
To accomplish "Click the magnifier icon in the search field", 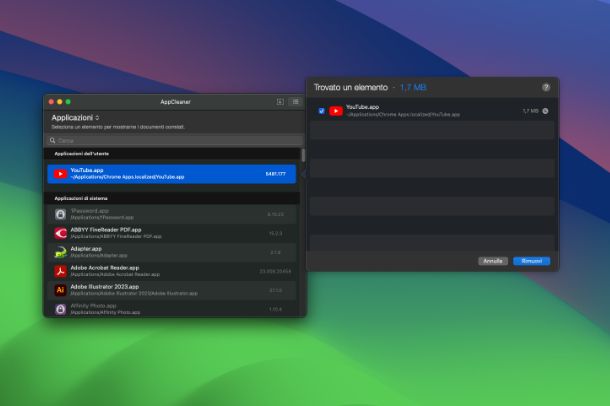I will tap(53, 140).
